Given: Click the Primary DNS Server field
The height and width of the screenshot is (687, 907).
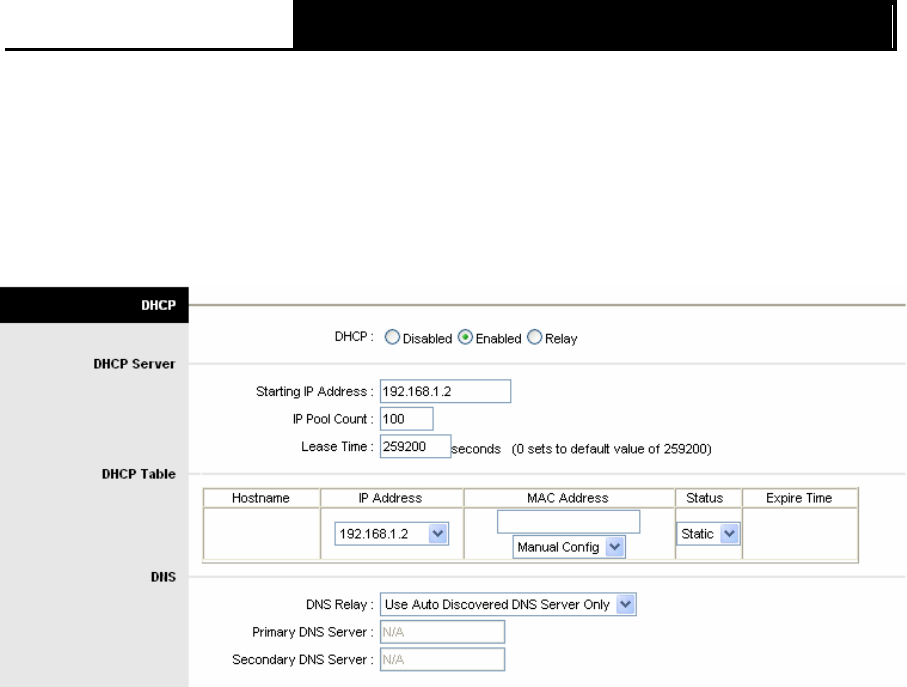Looking at the screenshot, I should (443, 632).
